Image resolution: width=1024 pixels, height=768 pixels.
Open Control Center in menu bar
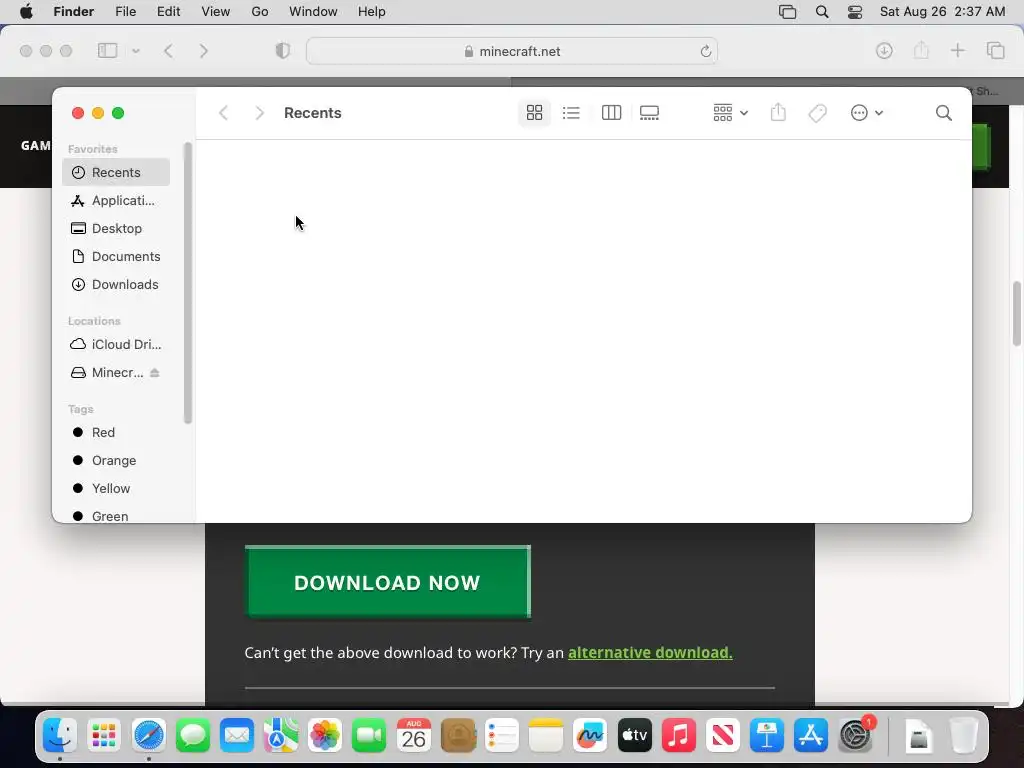pos(855,12)
